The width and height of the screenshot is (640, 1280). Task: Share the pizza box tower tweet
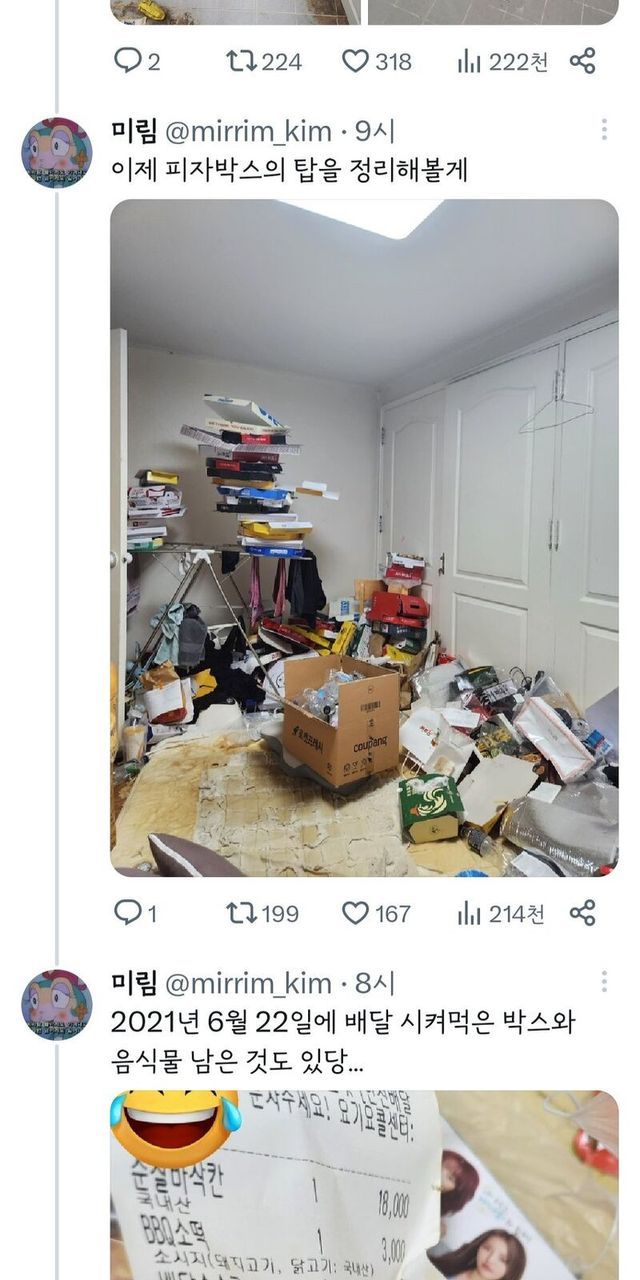(x=583, y=912)
